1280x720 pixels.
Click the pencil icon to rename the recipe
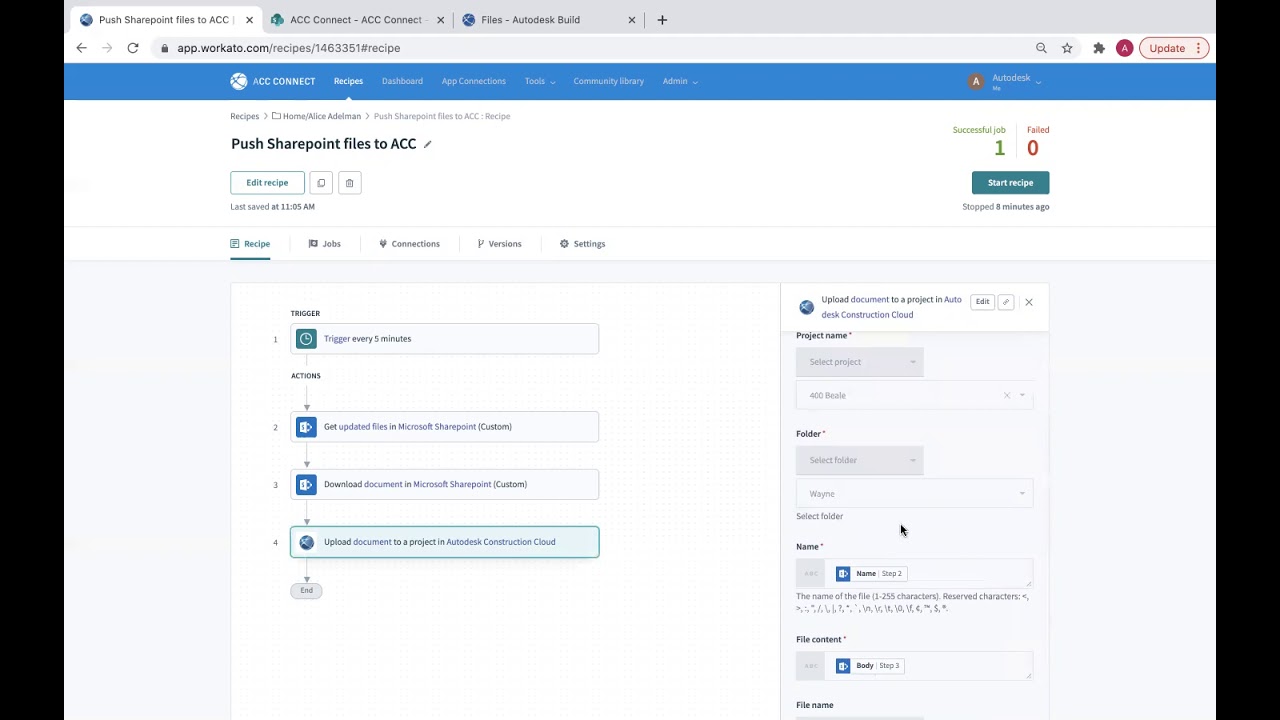click(x=427, y=144)
